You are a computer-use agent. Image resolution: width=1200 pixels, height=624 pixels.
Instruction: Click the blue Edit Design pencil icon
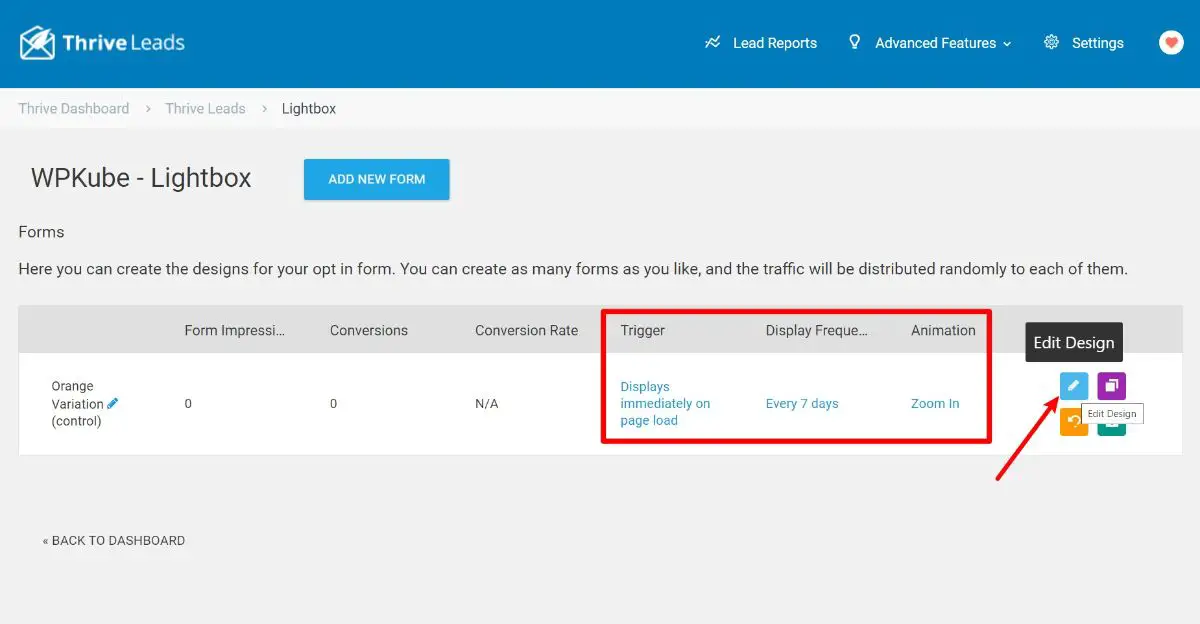[x=1074, y=386]
